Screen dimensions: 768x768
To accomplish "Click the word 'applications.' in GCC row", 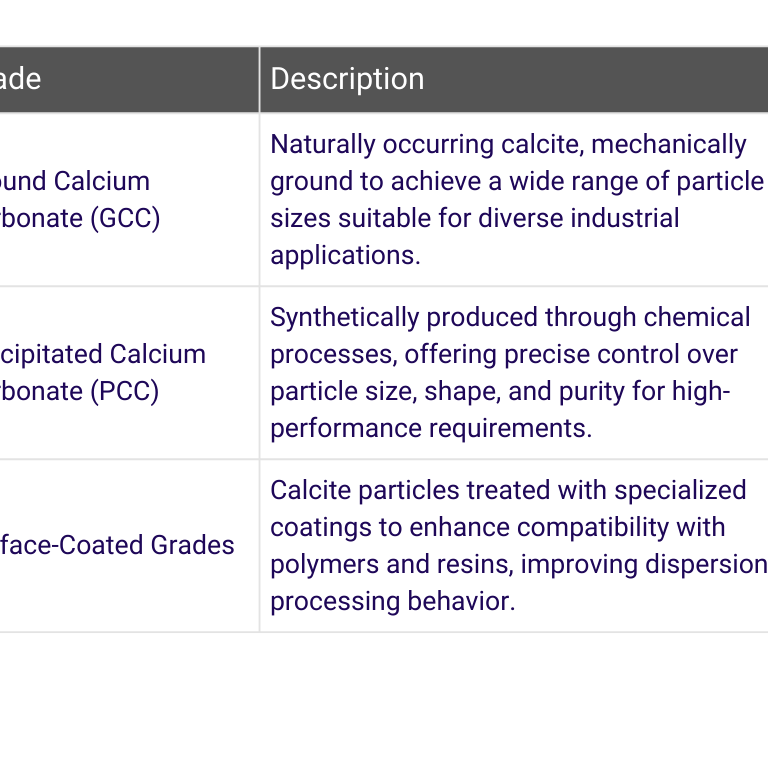I will click(345, 256).
